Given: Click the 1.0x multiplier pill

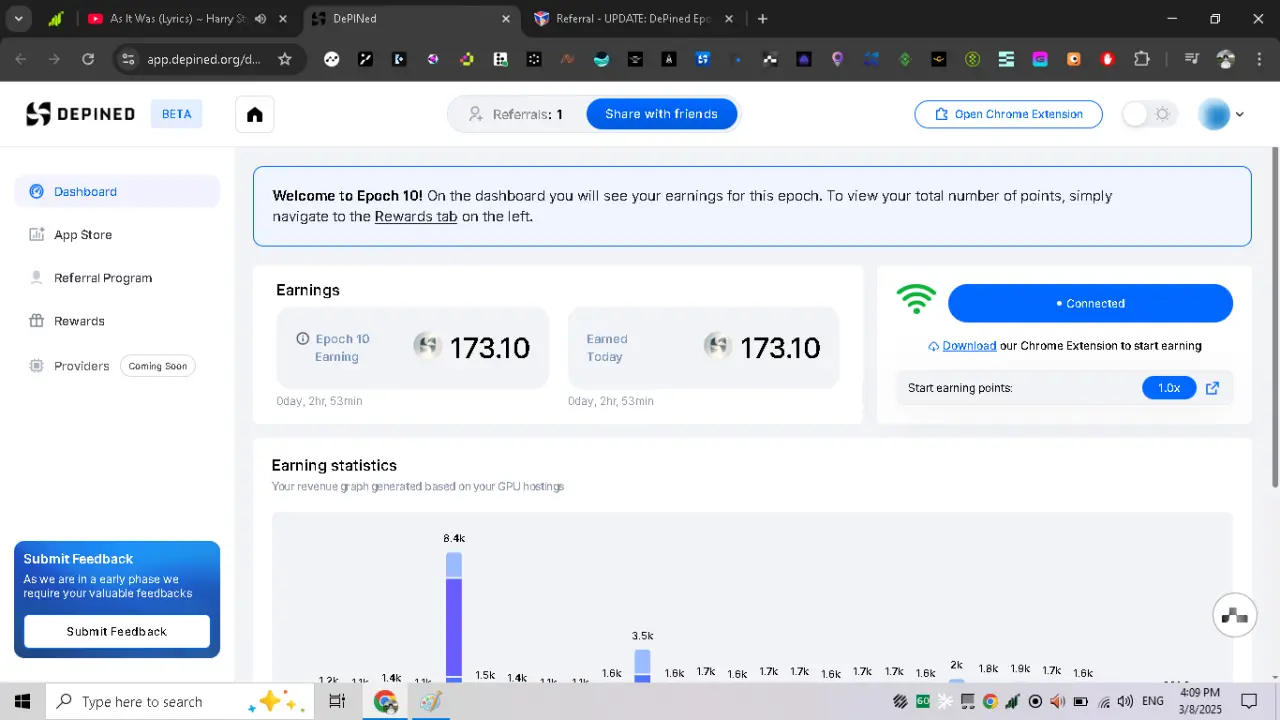Looking at the screenshot, I should click(x=1169, y=388).
